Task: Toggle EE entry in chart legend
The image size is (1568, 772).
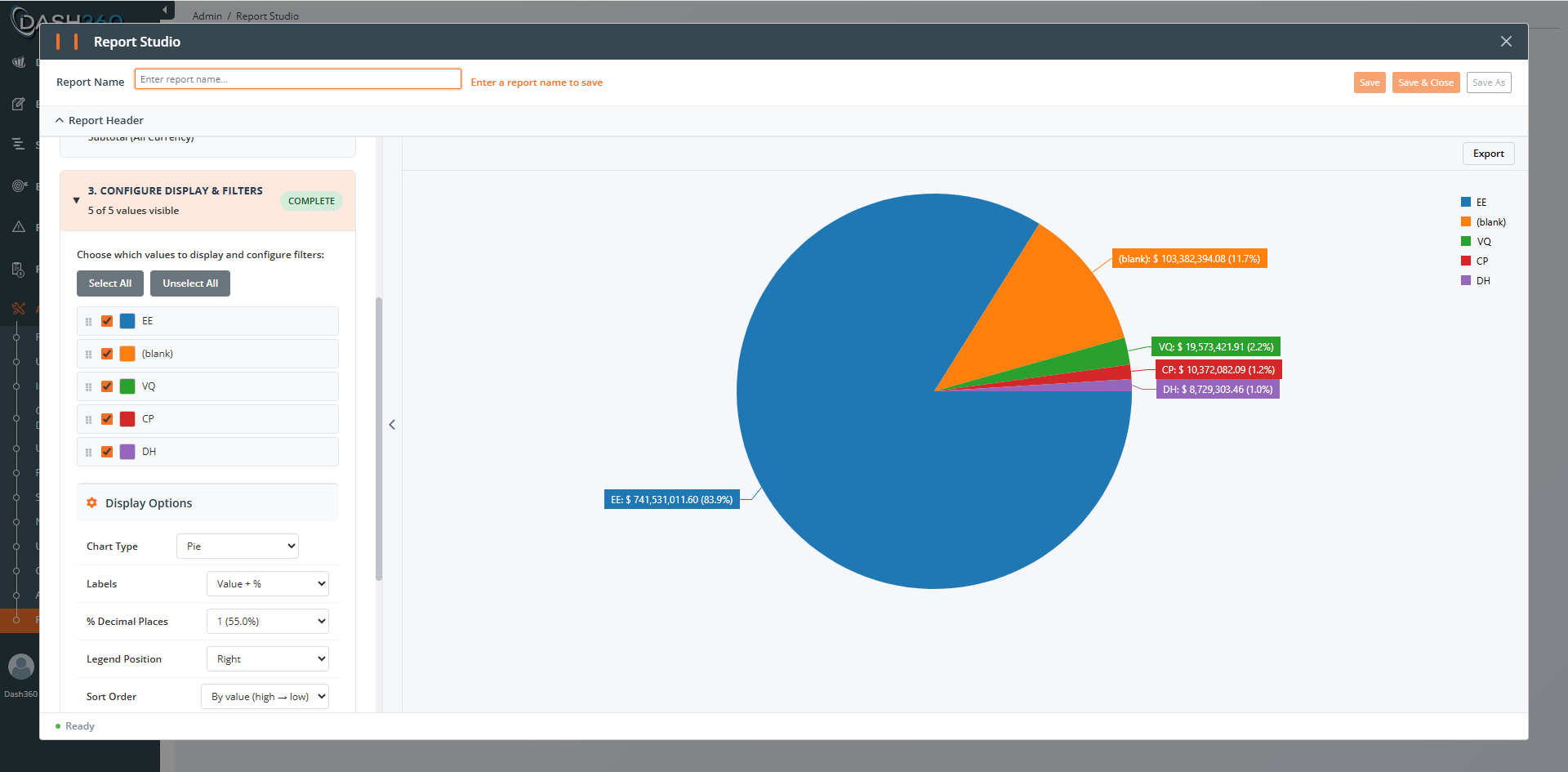Action: click(1474, 203)
